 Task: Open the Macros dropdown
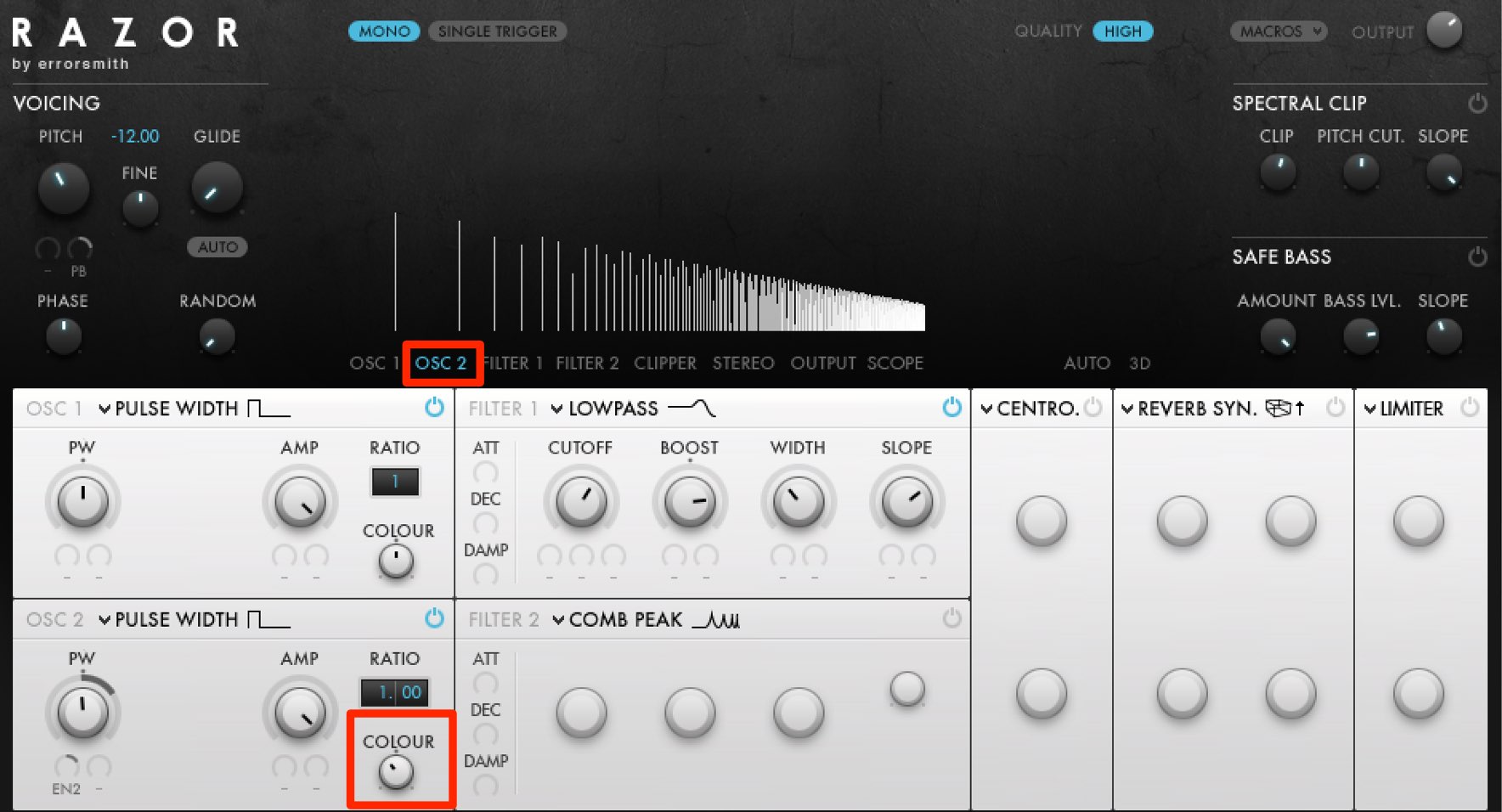coord(1279,31)
